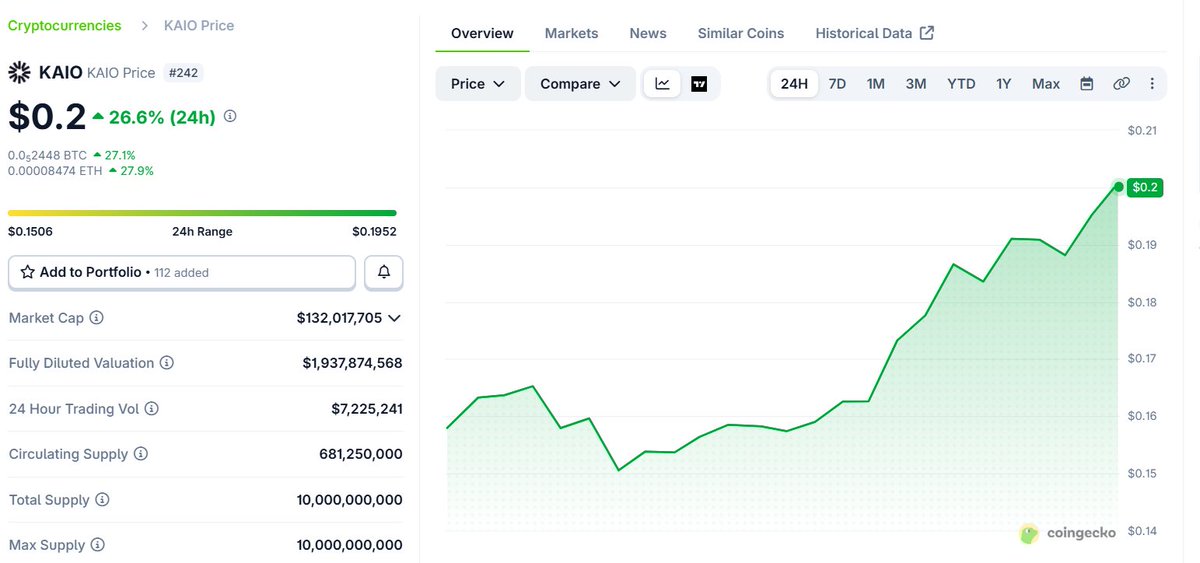Open the Compare dropdown

pos(580,84)
